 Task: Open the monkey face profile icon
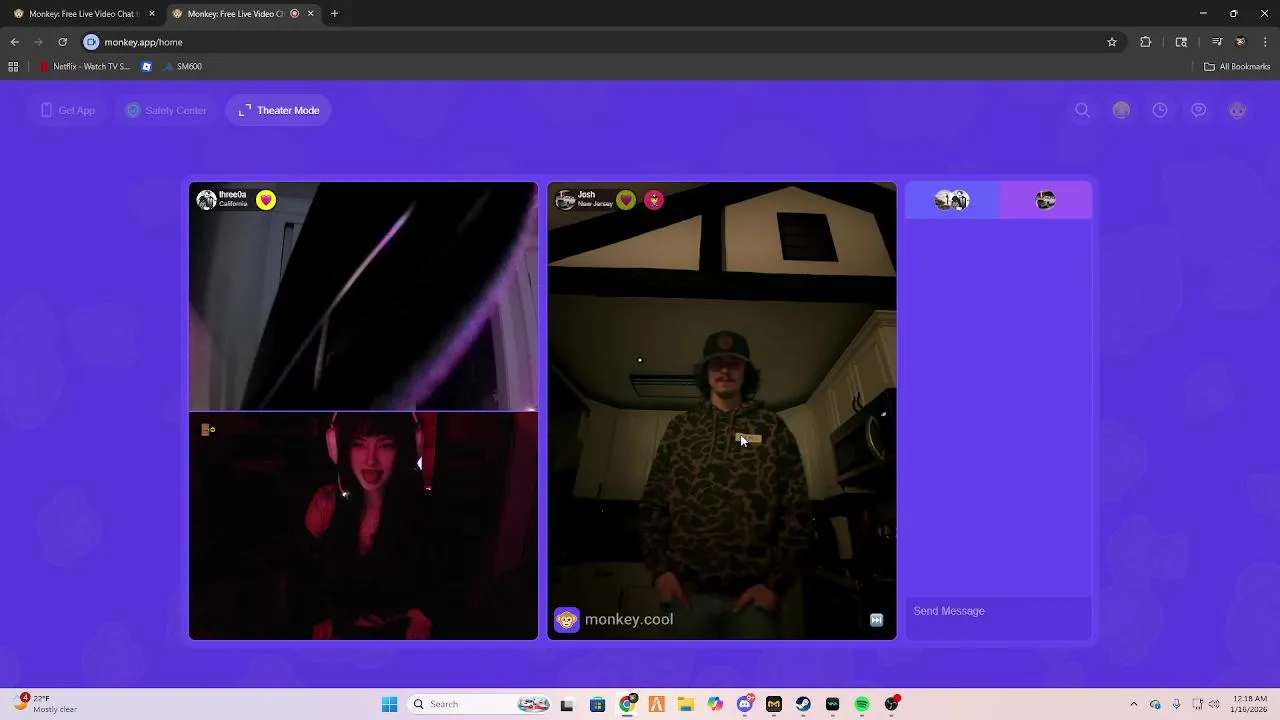tap(1237, 110)
